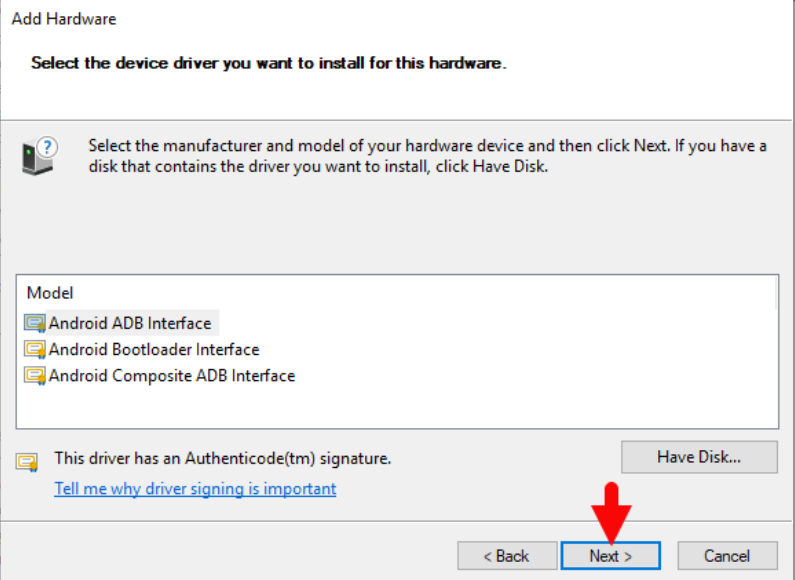
Task: Click the Authenticode signature certificate icon
Action: coord(27,461)
